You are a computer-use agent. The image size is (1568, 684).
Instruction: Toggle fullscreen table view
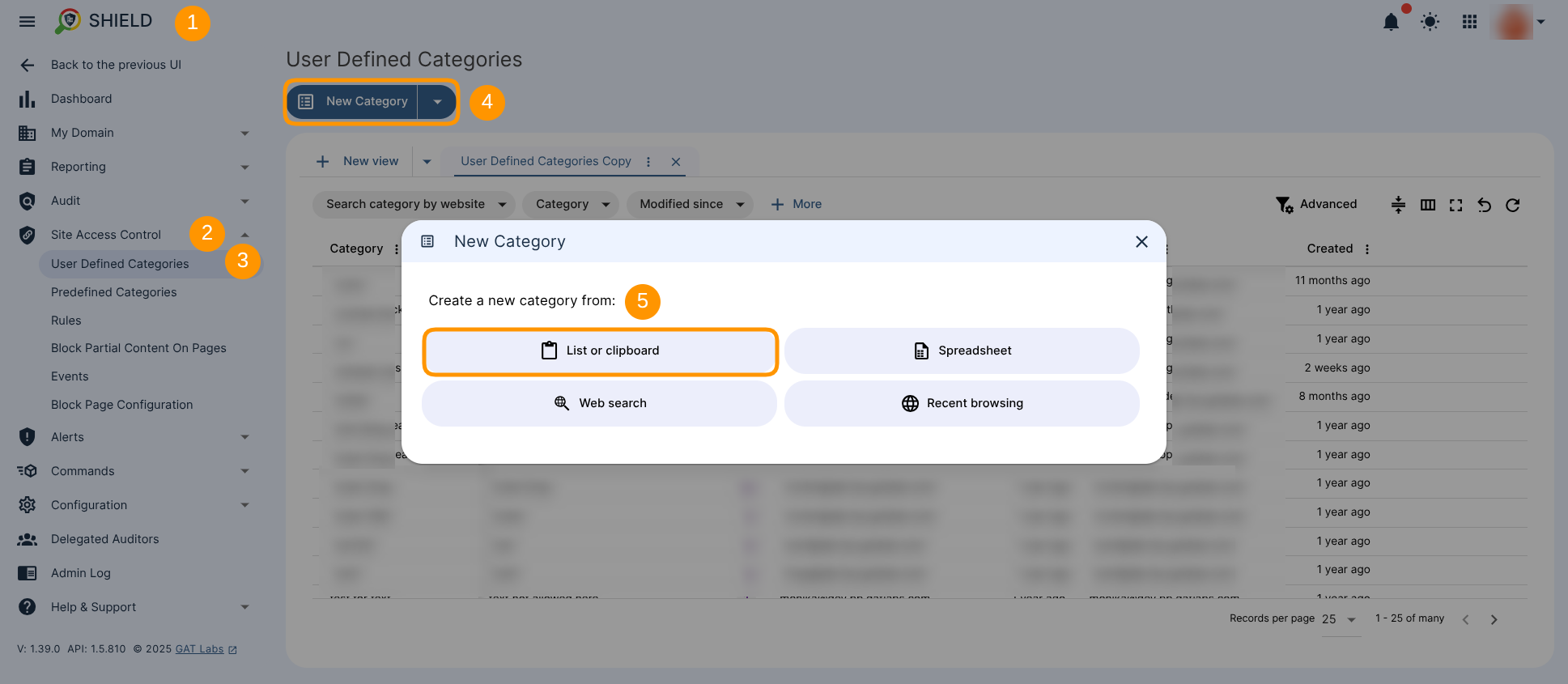[x=1455, y=205]
